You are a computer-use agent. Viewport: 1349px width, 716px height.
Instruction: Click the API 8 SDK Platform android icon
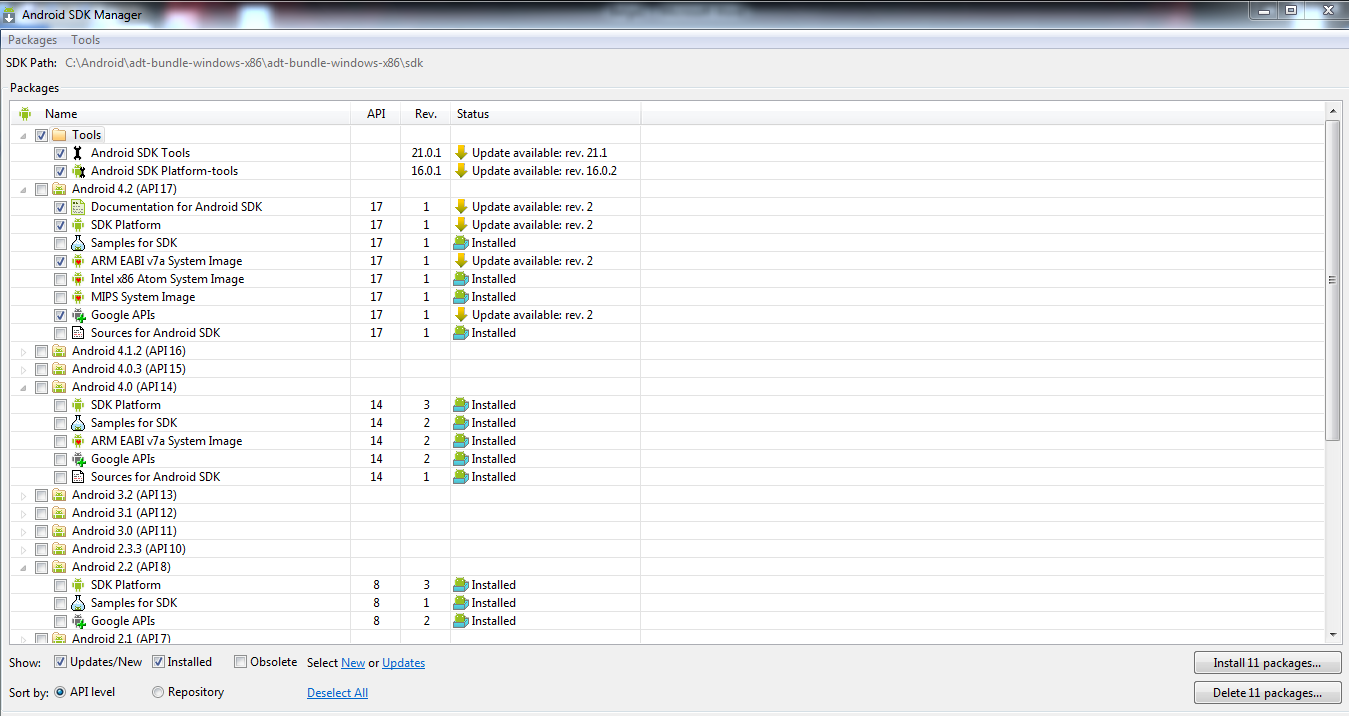pos(78,585)
